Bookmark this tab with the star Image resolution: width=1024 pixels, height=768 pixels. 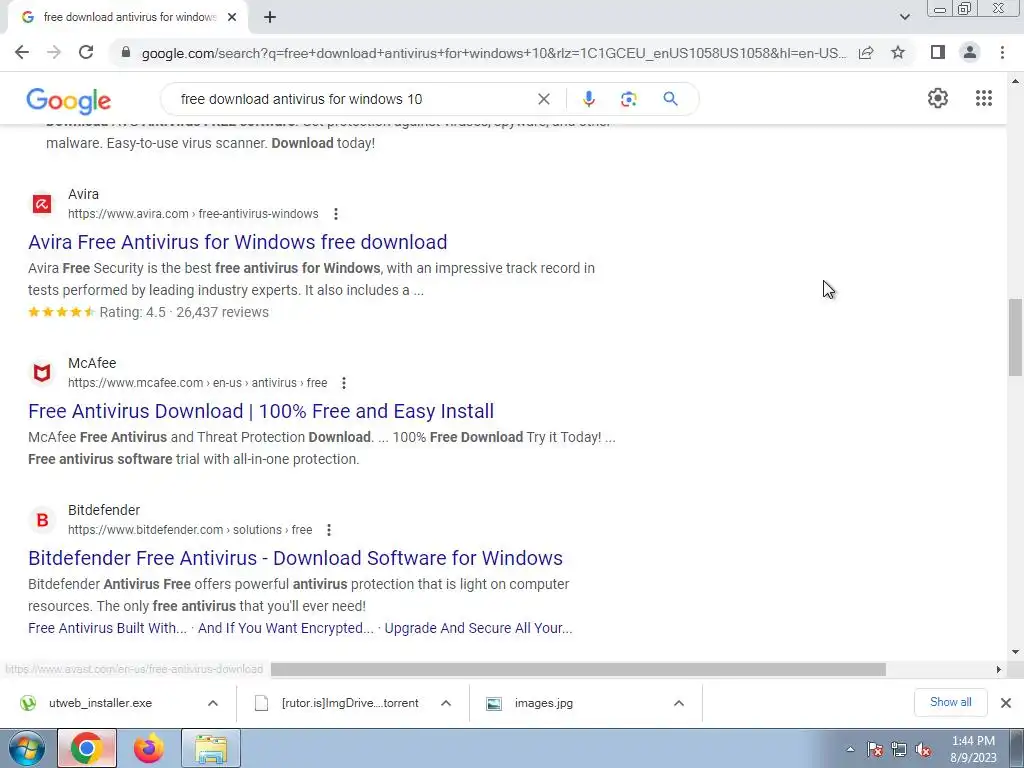pyautogui.click(x=898, y=52)
